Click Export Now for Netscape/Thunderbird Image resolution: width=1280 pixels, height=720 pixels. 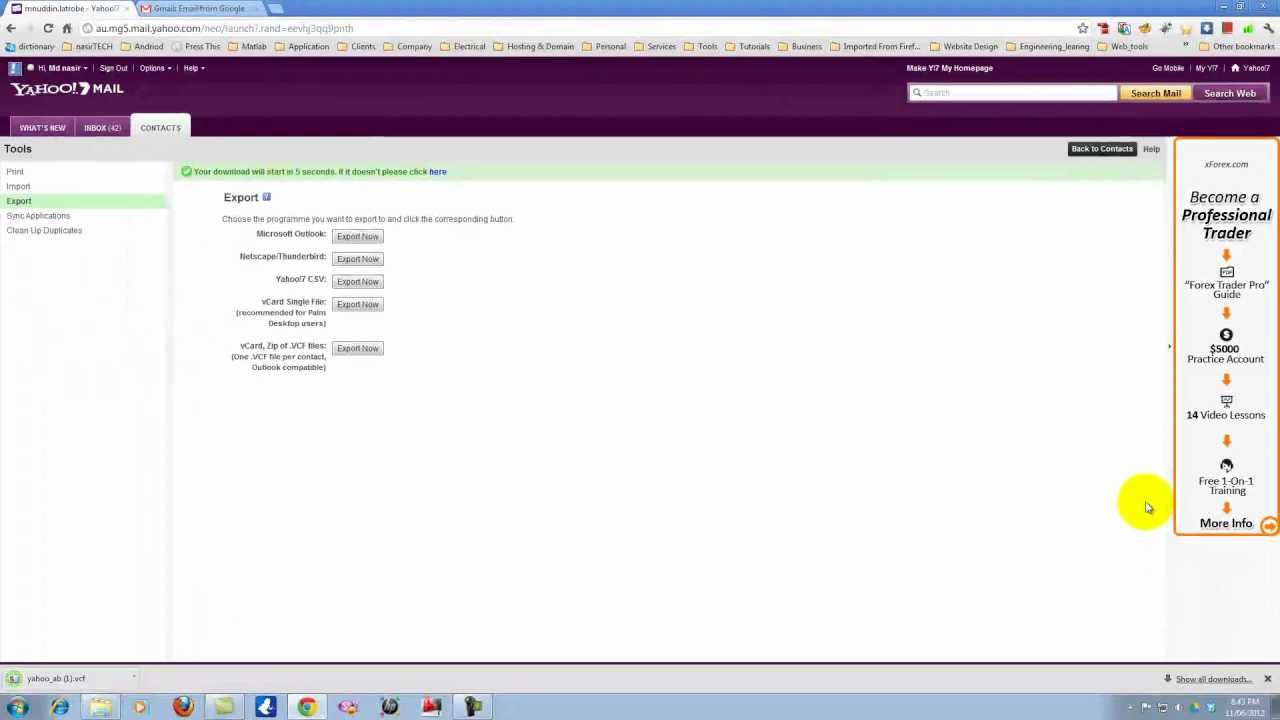358,259
